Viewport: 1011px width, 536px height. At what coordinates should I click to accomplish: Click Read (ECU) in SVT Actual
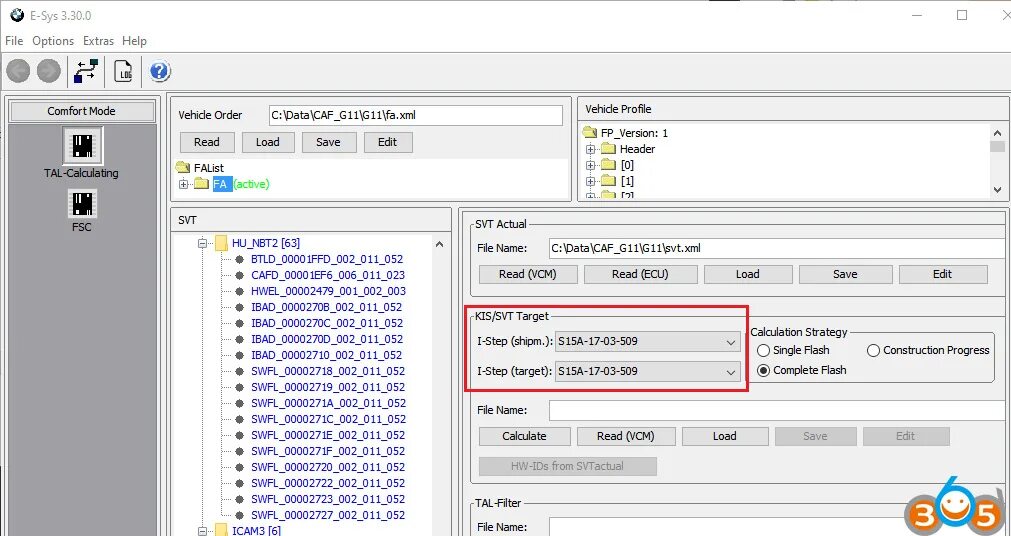click(x=640, y=274)
